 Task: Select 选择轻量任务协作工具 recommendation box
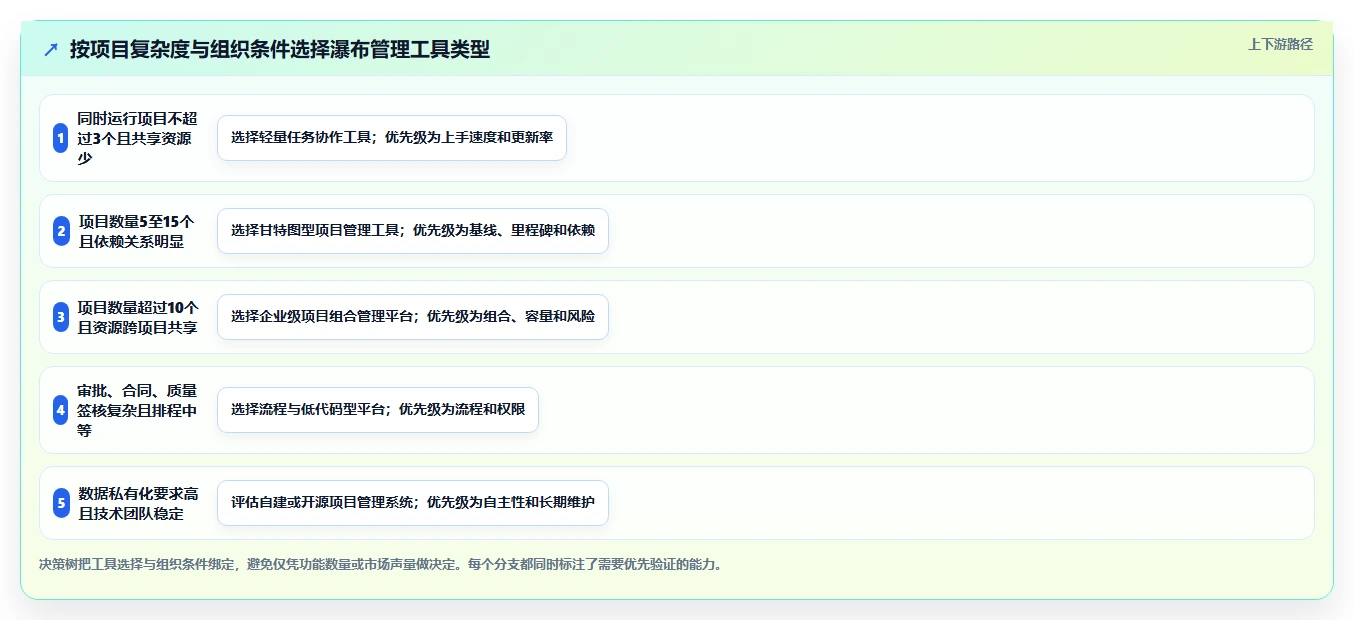(x=392, y=138)
